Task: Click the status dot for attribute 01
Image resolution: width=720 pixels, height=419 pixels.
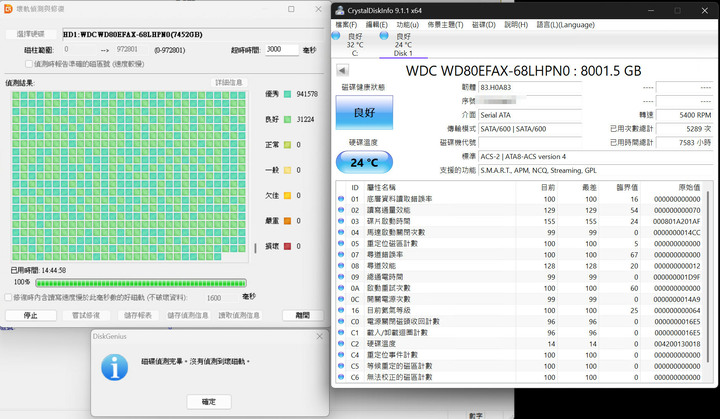Action: (341, 198)
